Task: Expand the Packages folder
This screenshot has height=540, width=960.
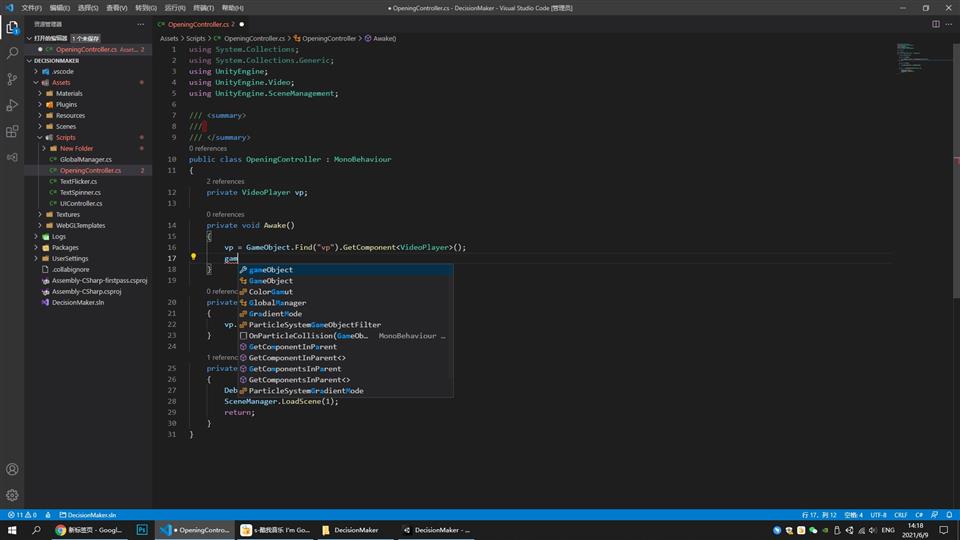Action: [x=36, y=248]
